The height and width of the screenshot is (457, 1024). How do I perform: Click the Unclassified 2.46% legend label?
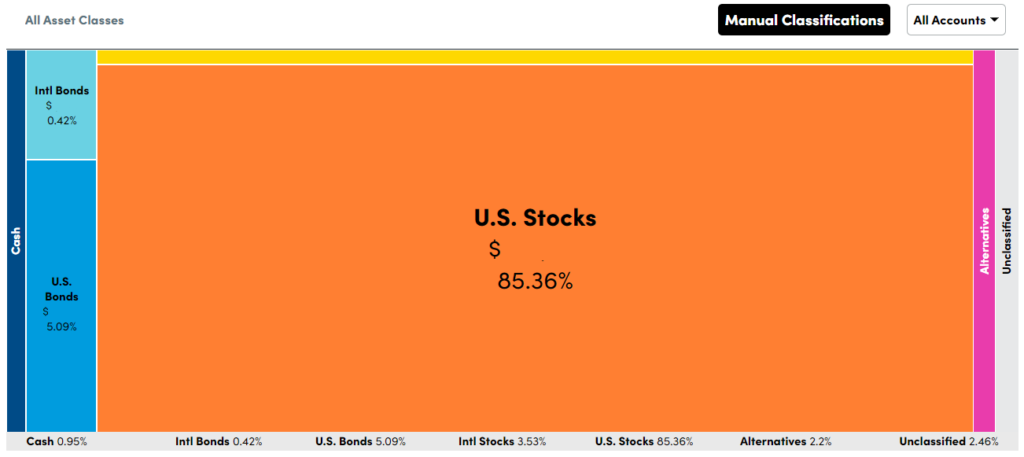pos(949,441)
